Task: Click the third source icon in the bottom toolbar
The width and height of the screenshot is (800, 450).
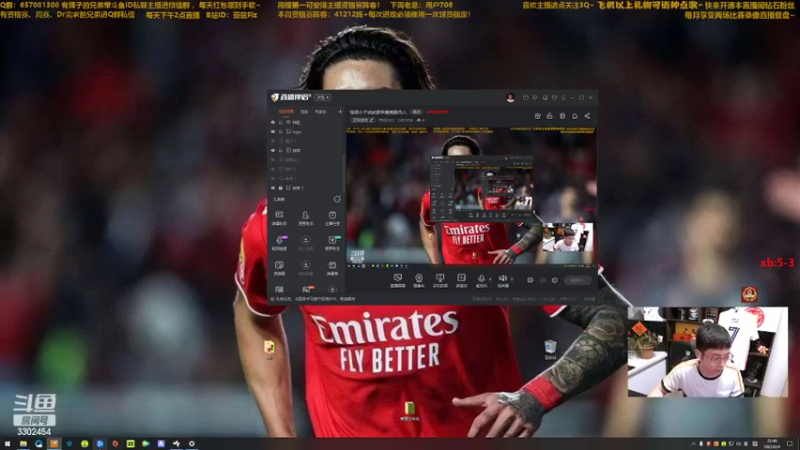Action: tap(440, 281)
